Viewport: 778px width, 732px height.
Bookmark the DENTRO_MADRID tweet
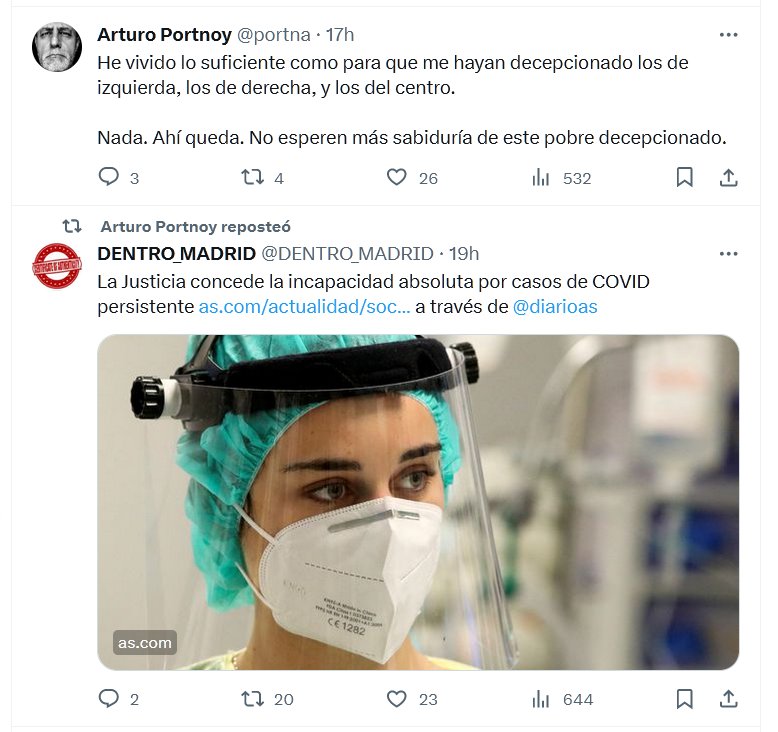click(x=685, y=699)
